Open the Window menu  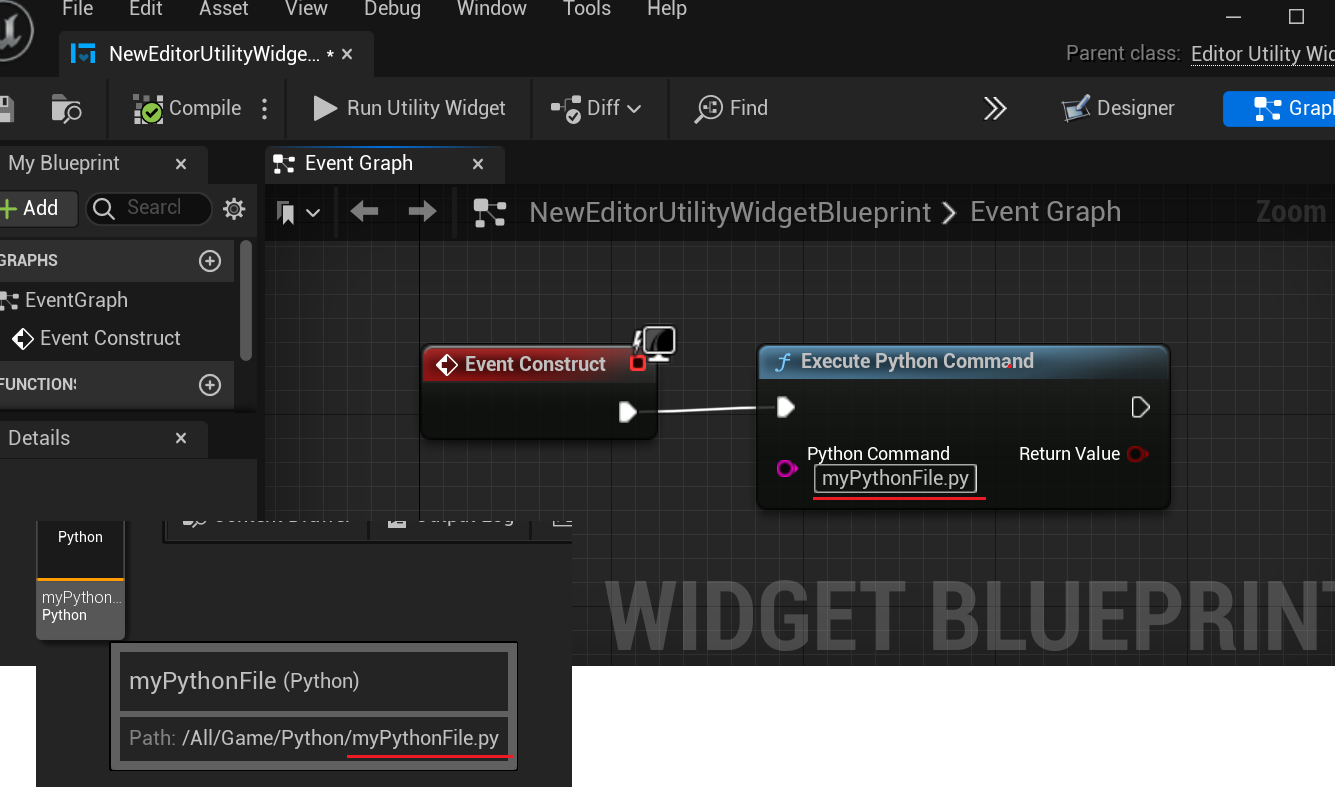pos(491,9)
